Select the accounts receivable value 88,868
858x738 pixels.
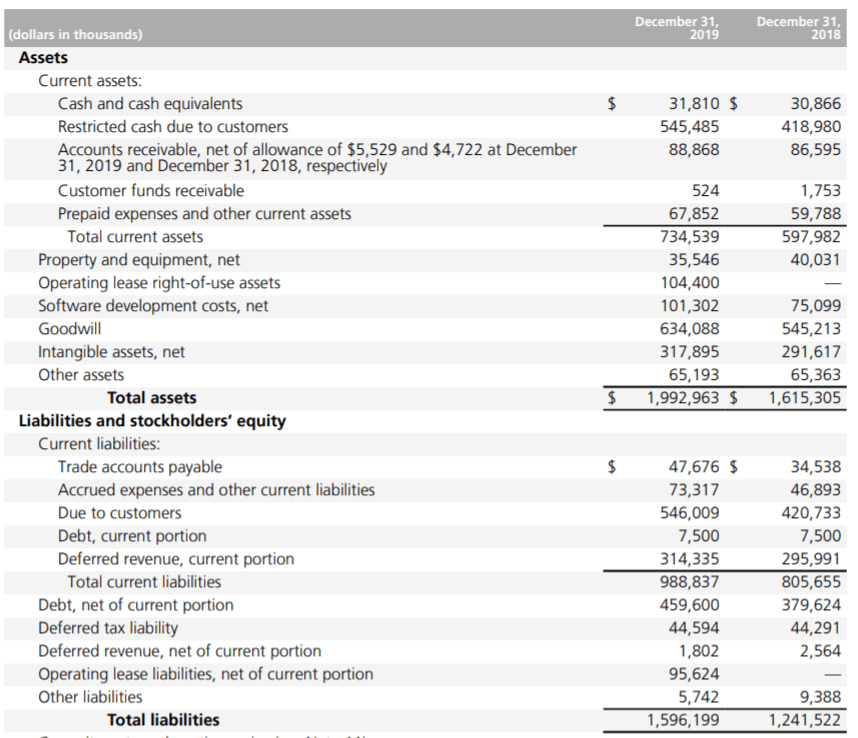pyautogui.click(x=694, y=149)
